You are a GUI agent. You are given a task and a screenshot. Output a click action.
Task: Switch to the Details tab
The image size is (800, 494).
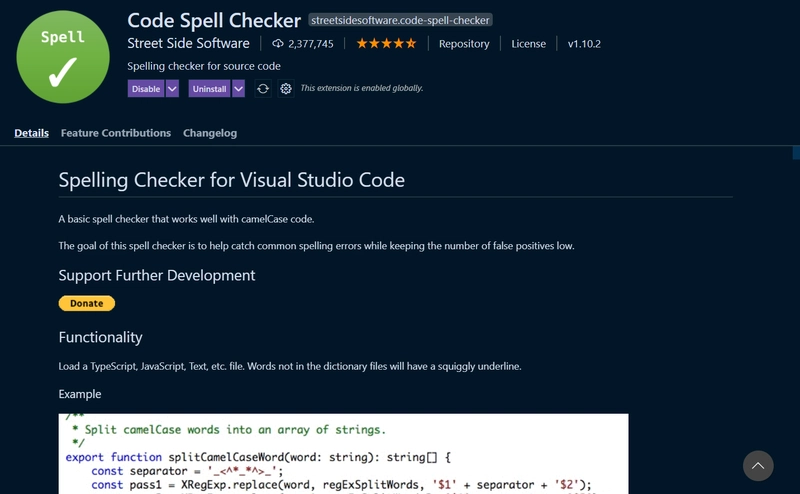tap(32, 133)
